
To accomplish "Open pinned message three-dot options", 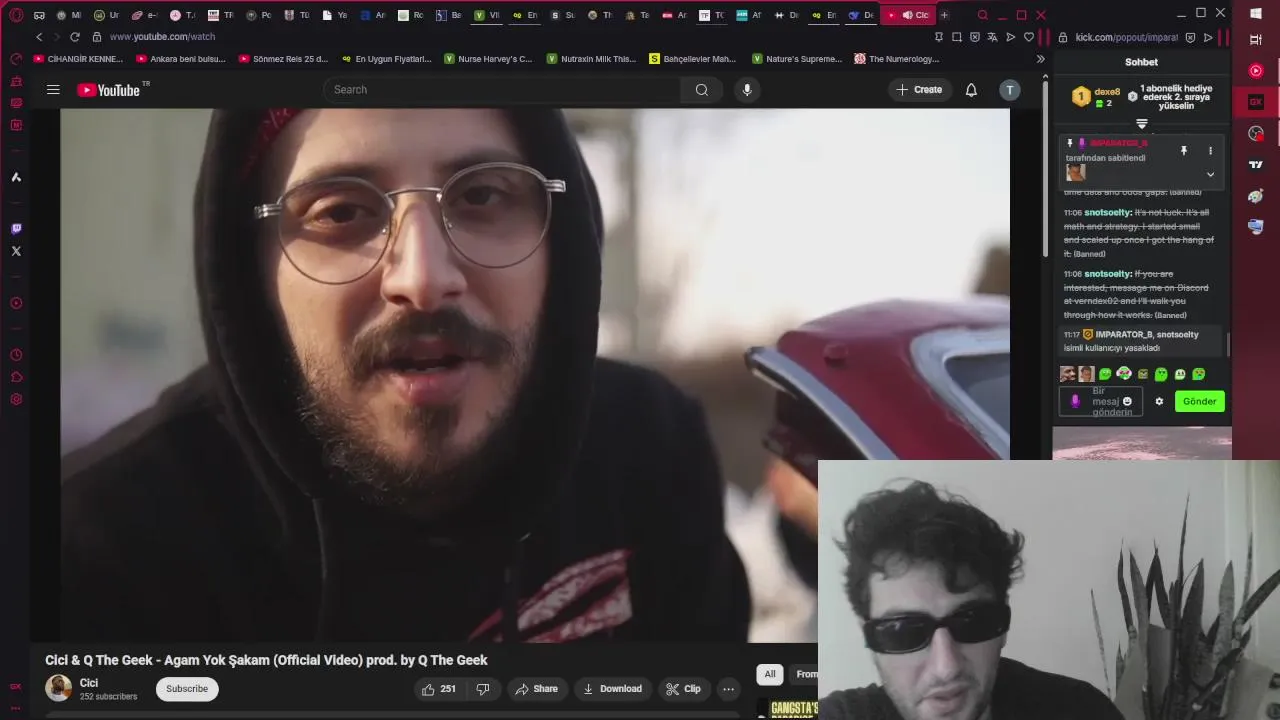I will 1210,151.
